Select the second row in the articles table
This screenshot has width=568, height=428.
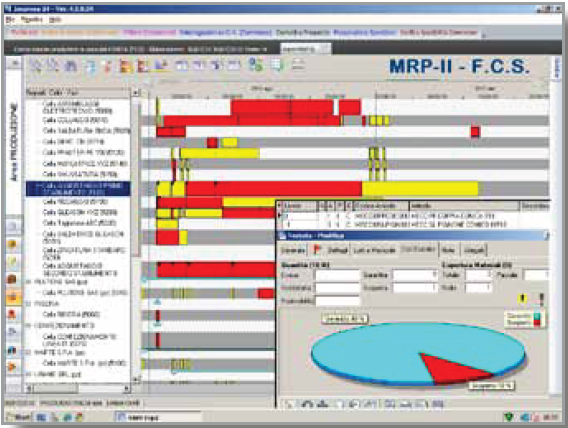414,225
